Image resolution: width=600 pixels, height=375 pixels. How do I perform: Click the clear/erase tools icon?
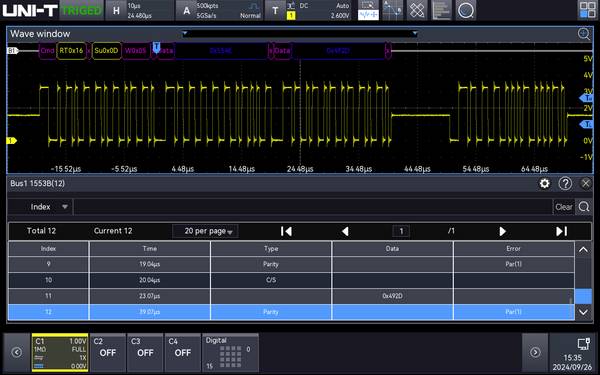coord(417,10)
